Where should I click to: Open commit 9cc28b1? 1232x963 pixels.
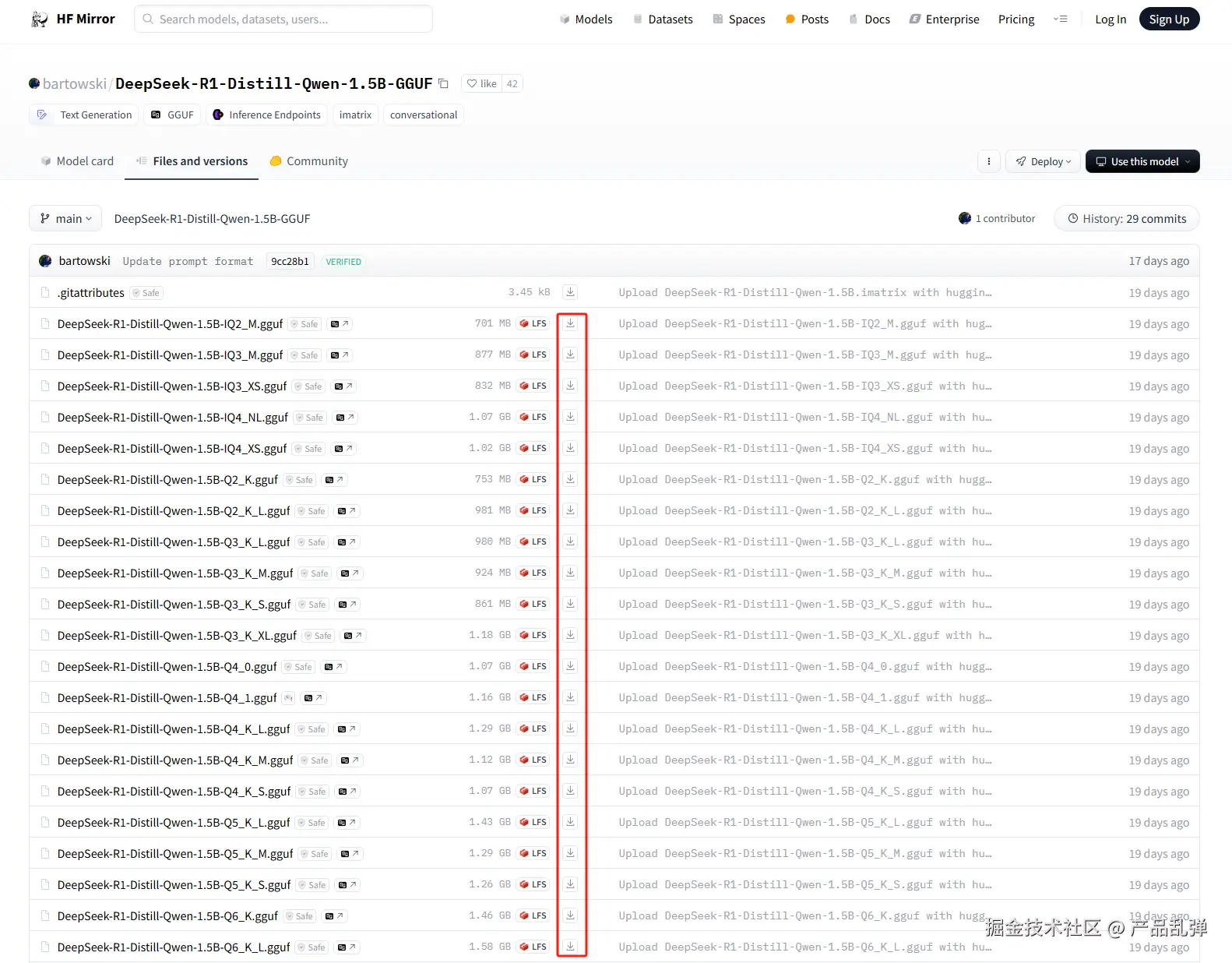[290, 262]
